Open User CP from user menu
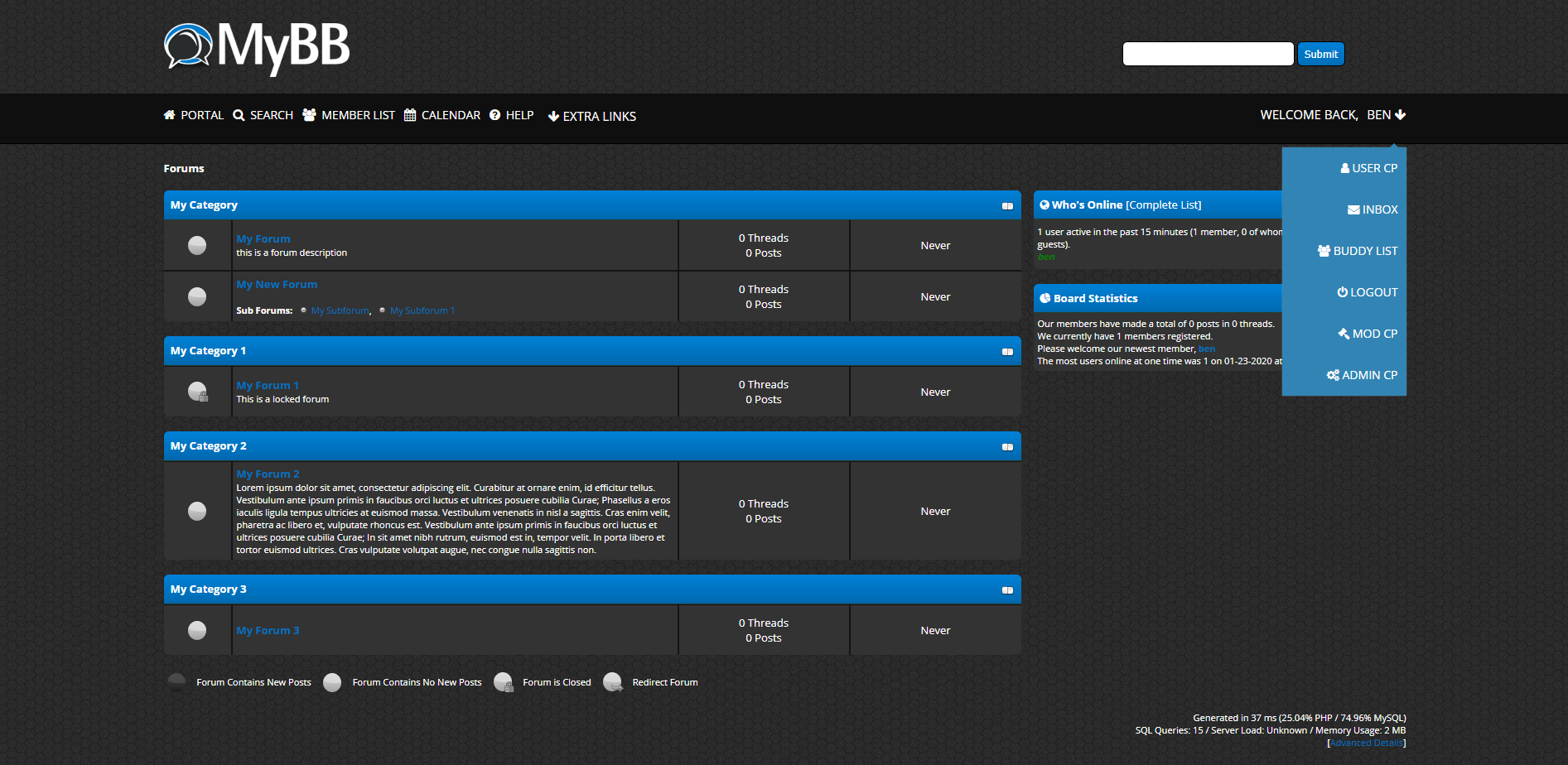Viewport: 1568px width, 765px height. [x=1368, y=168]
